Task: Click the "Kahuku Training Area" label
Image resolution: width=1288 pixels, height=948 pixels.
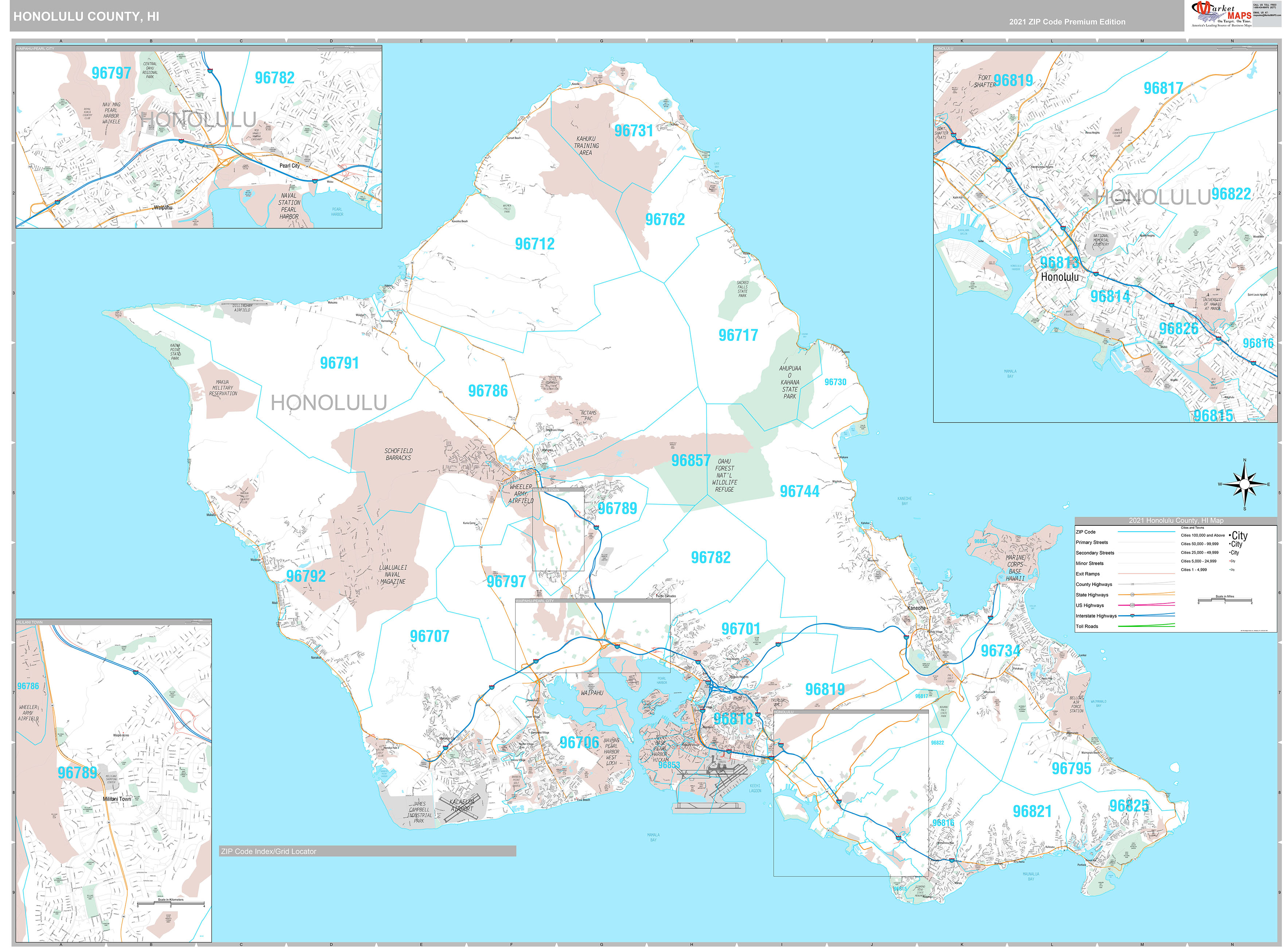Action: [586, 146]
